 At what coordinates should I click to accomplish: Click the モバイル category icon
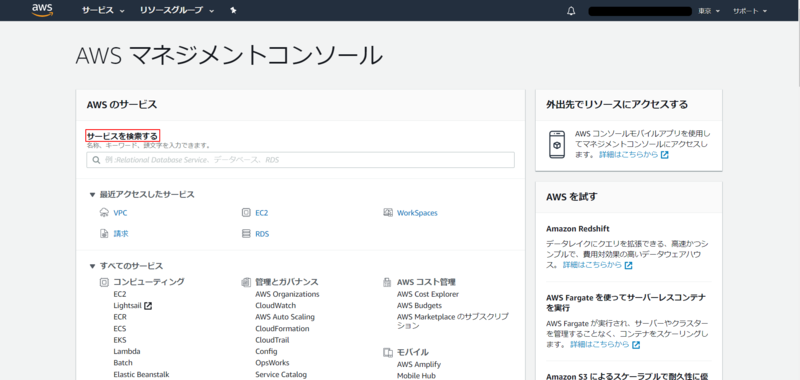388,352
